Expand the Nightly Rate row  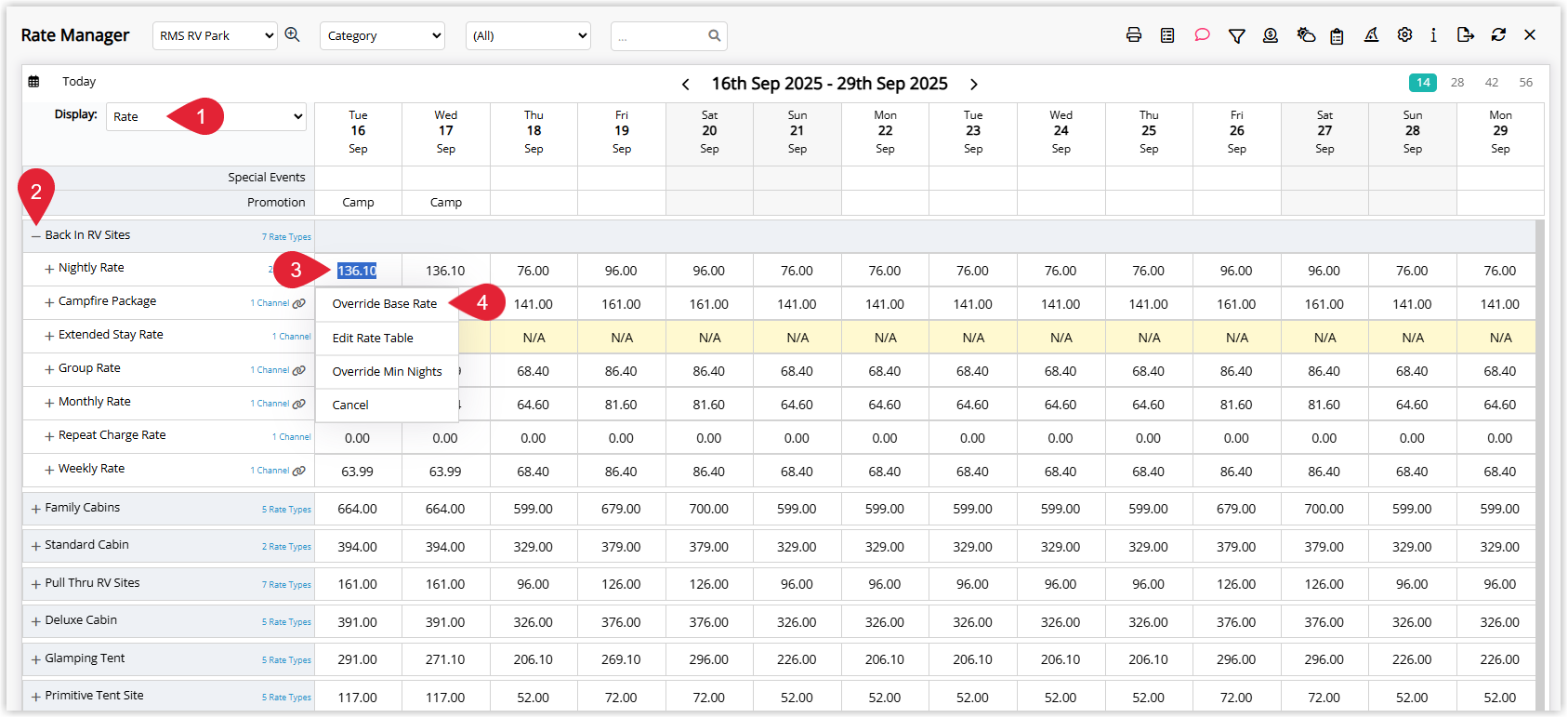click(x=49, y=269)
